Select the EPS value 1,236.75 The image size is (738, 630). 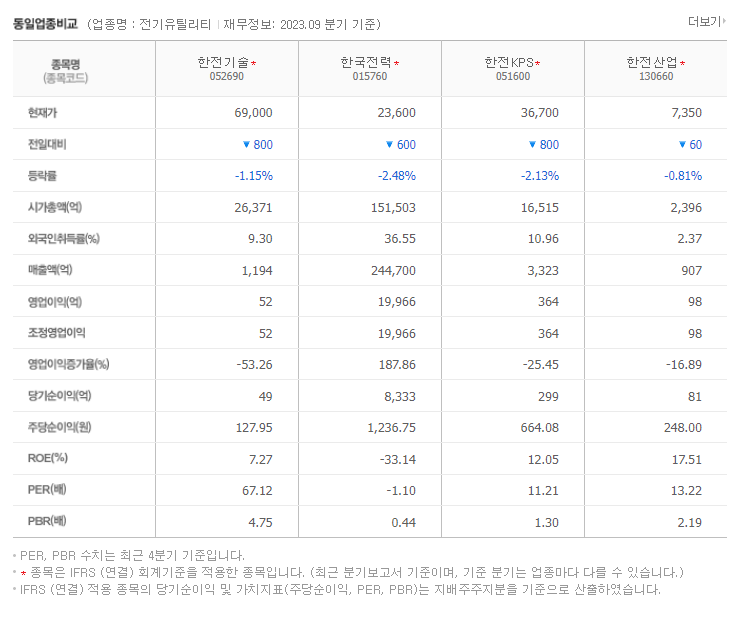(391, 428)
